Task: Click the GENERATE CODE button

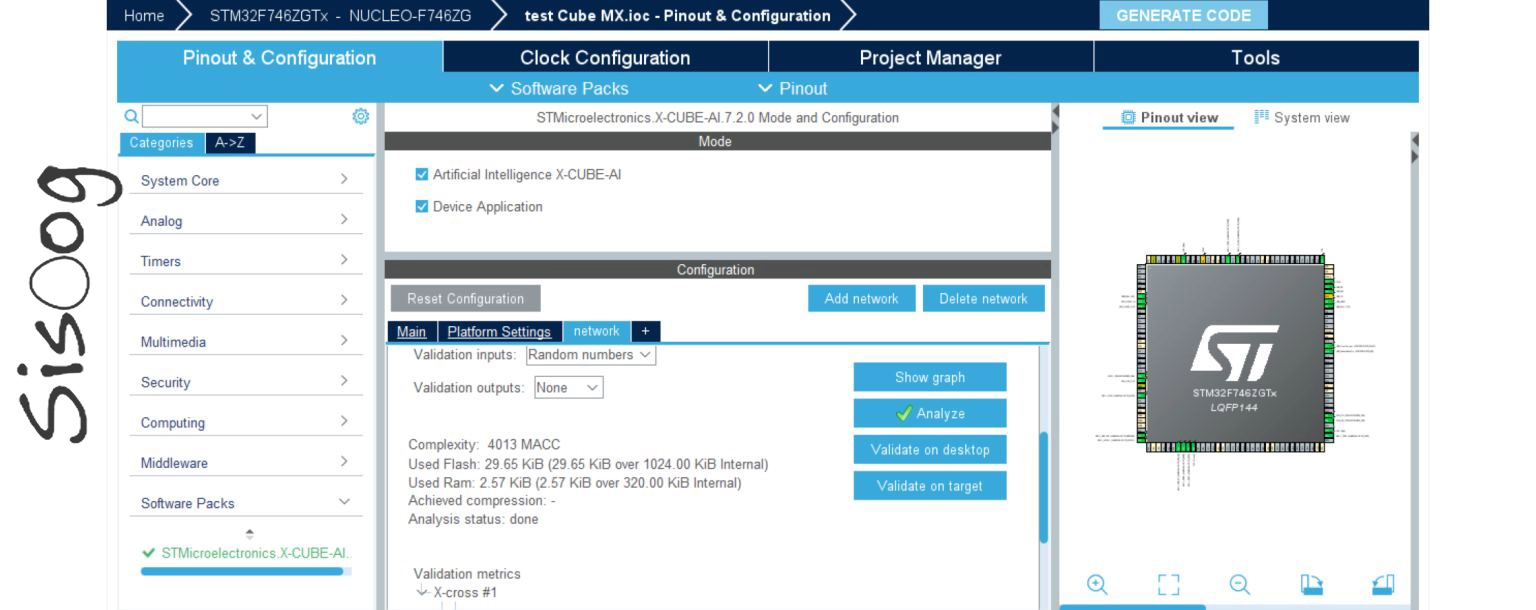Action: tap(1183, 16)
